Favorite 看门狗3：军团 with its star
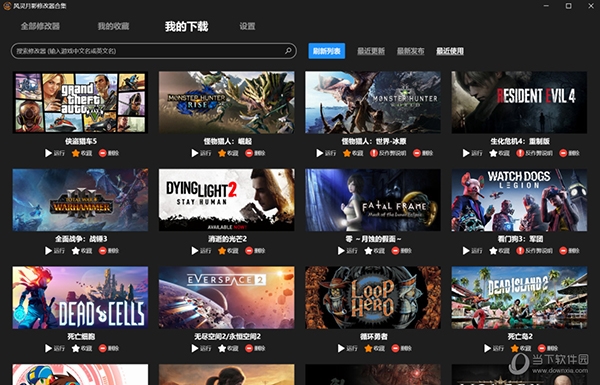 [x=499, y=251]
